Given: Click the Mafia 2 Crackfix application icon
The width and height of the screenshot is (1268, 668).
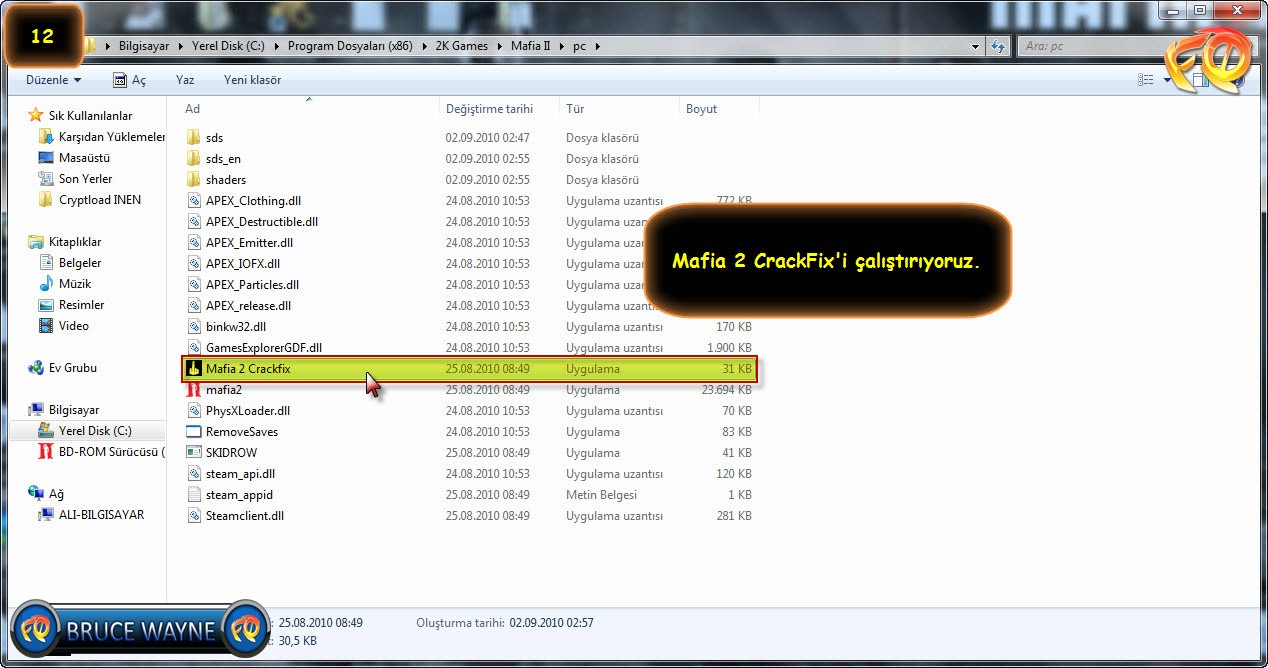Looking at the screenshot, I should [194, 369].
